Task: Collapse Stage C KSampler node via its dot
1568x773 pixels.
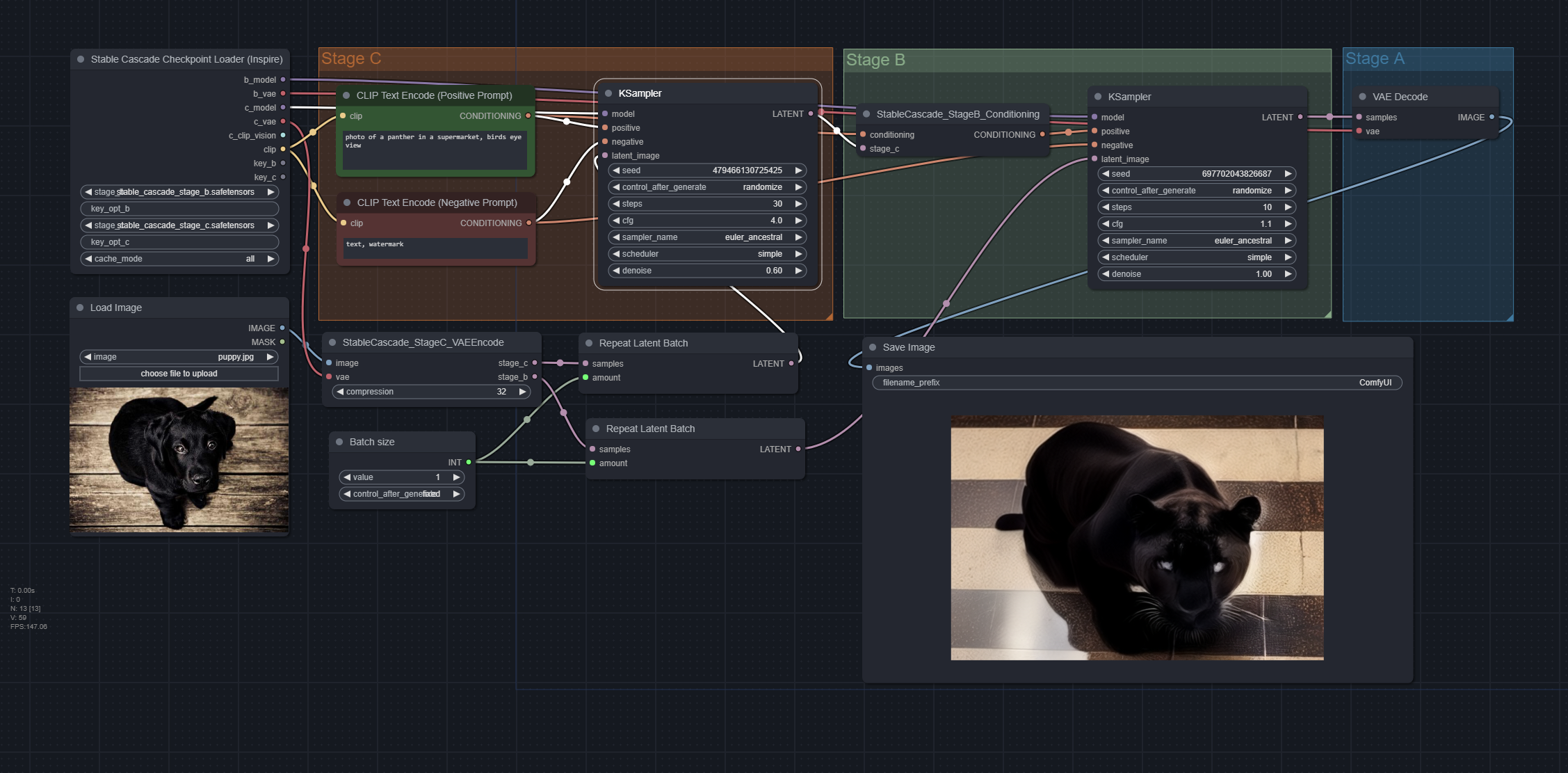Action: click(608, 93)
